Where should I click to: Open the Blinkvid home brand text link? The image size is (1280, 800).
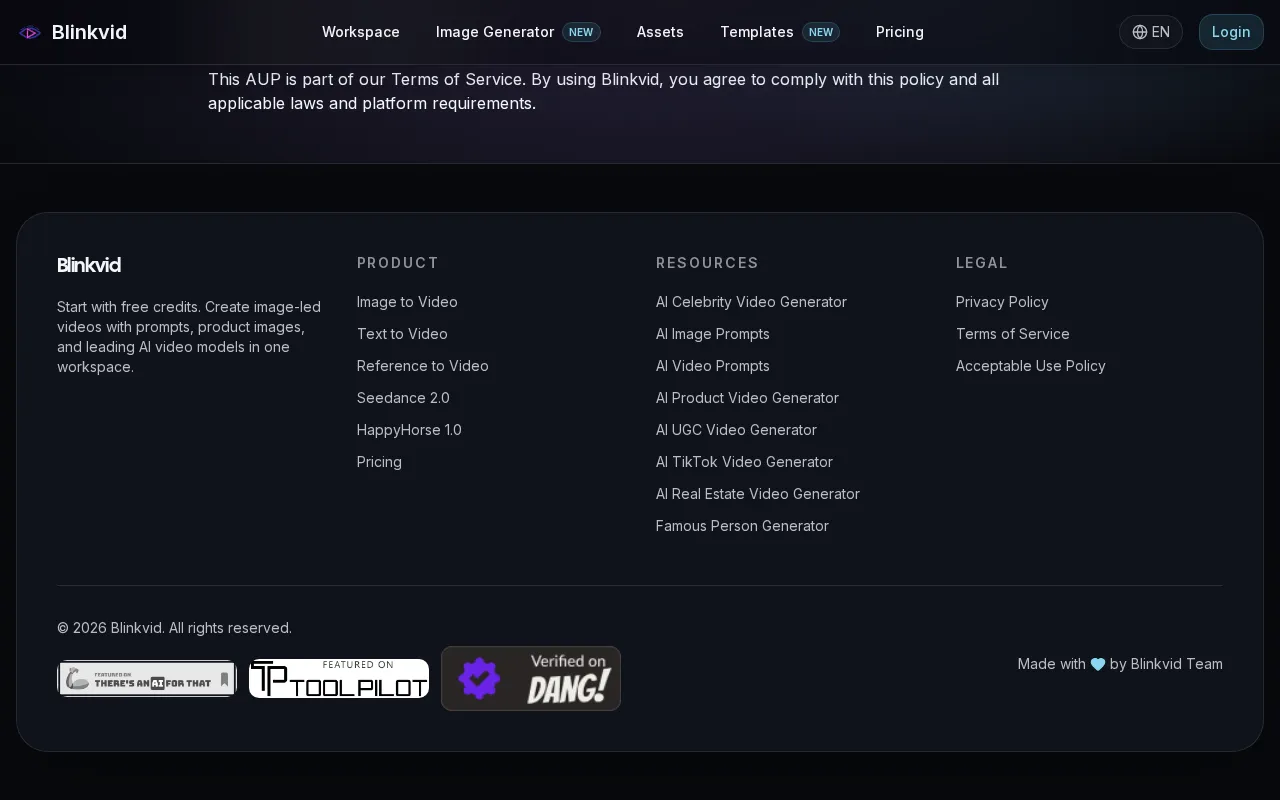[89, 32]
